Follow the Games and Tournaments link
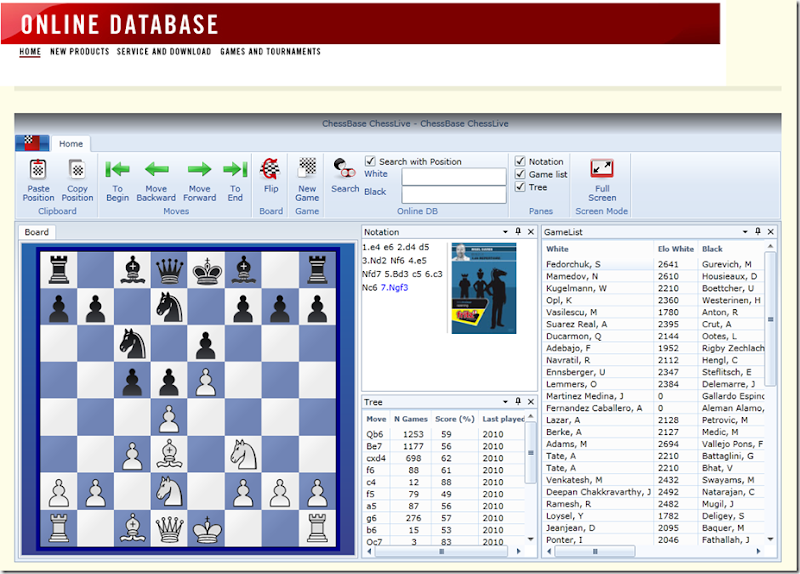 pyautogui.click(x=270, y=52)
